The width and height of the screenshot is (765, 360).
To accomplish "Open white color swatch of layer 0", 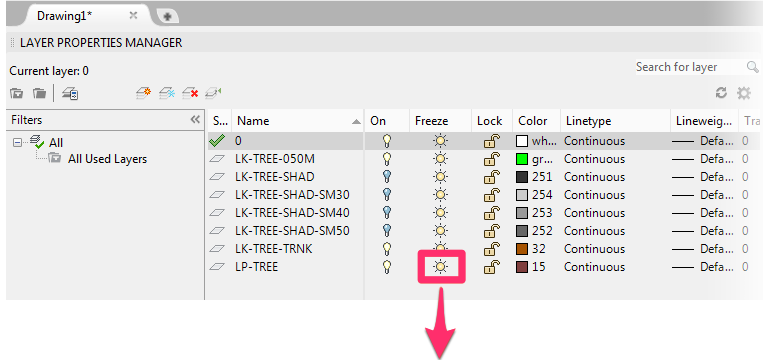I will click(x=522, y=141).
